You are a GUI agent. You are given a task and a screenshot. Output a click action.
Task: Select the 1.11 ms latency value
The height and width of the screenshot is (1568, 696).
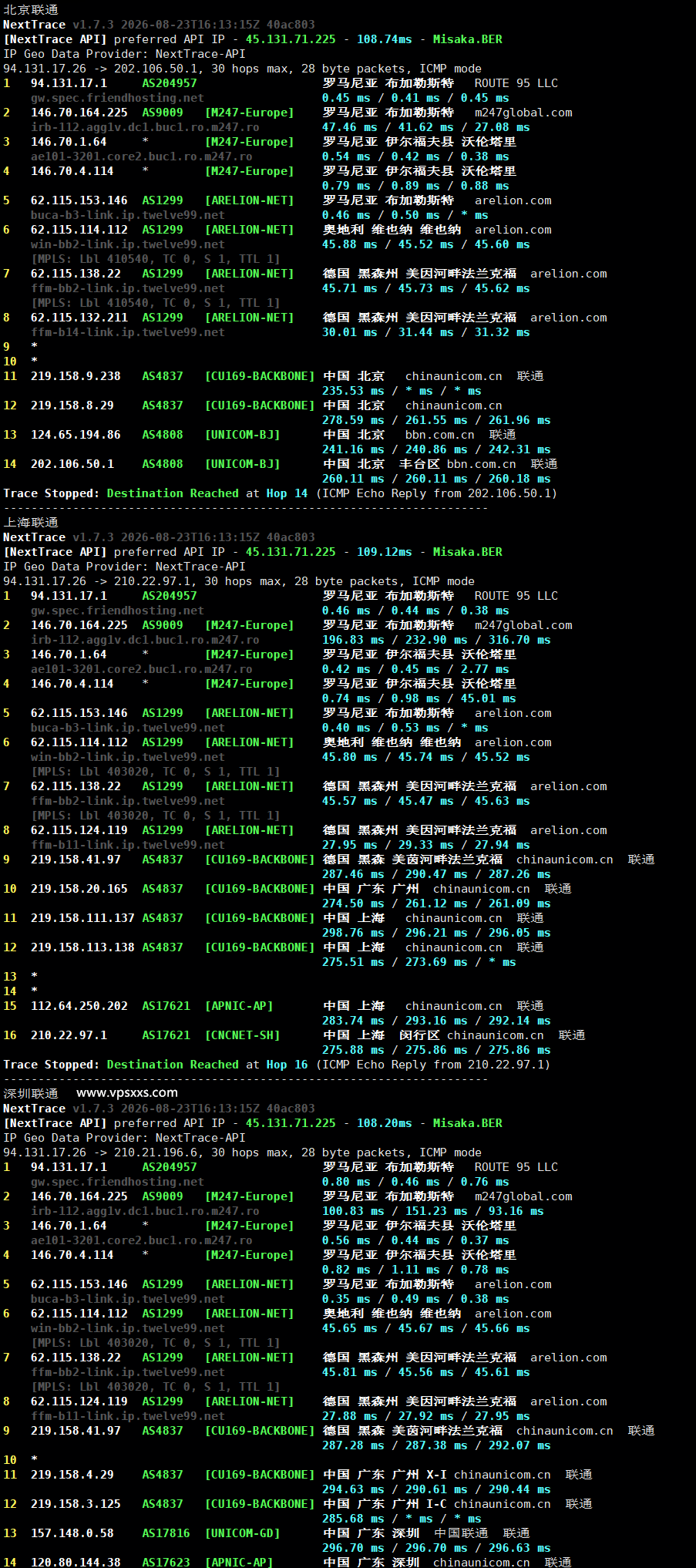[x=415, y=1270]
